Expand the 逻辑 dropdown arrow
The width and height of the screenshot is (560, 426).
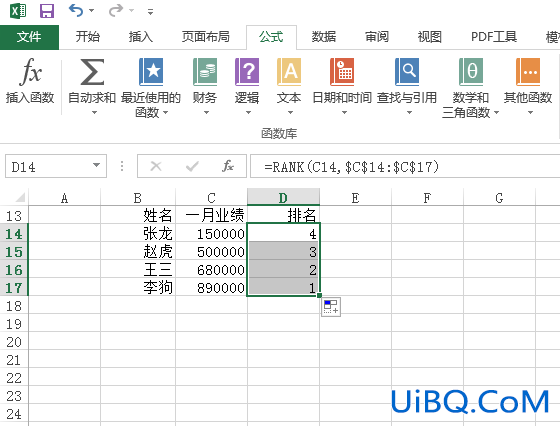(248, 113)
